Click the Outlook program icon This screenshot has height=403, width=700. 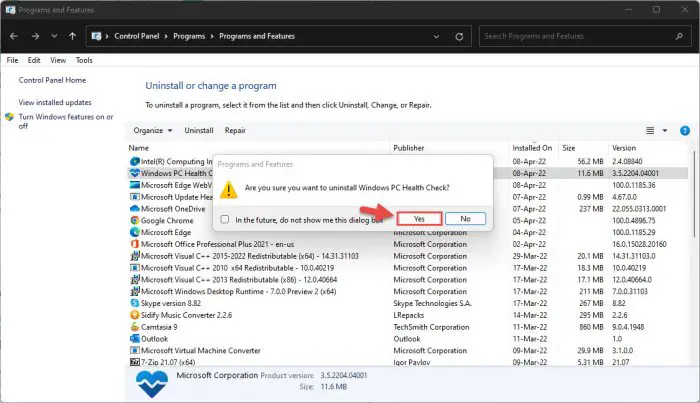[134, 339]
